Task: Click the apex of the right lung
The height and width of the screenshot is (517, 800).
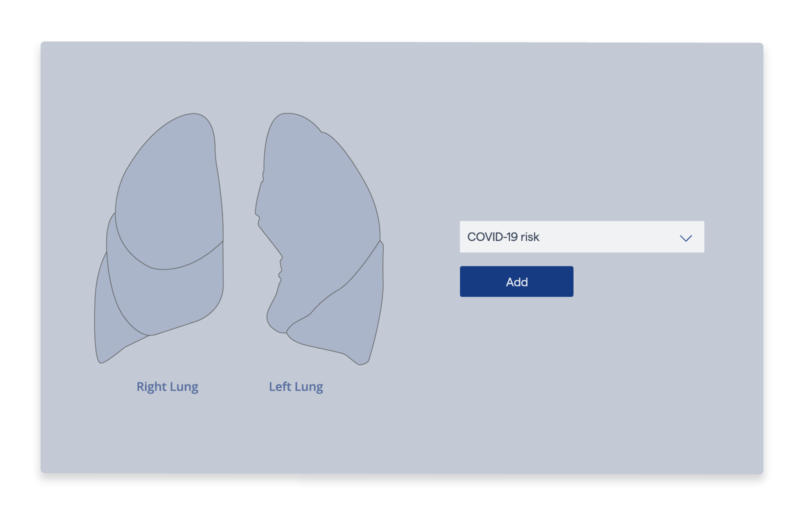Action: [x=195, y=116]
